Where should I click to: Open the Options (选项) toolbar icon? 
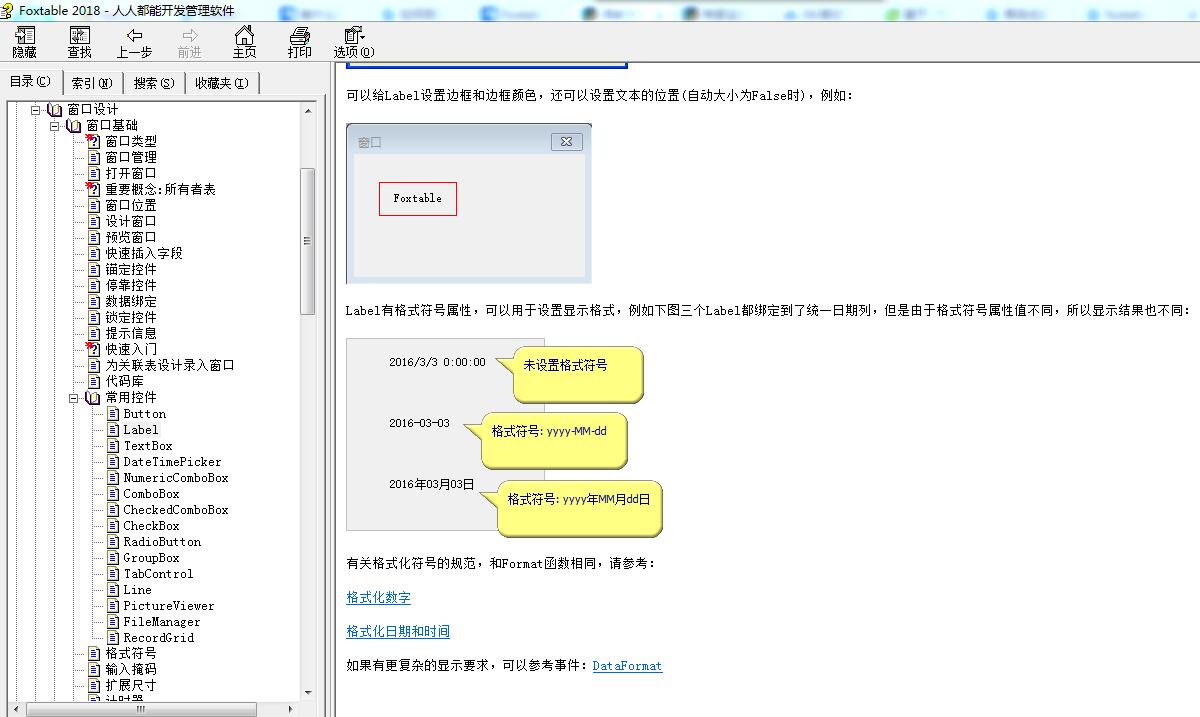pyautogui.click(x=354, y=36)
